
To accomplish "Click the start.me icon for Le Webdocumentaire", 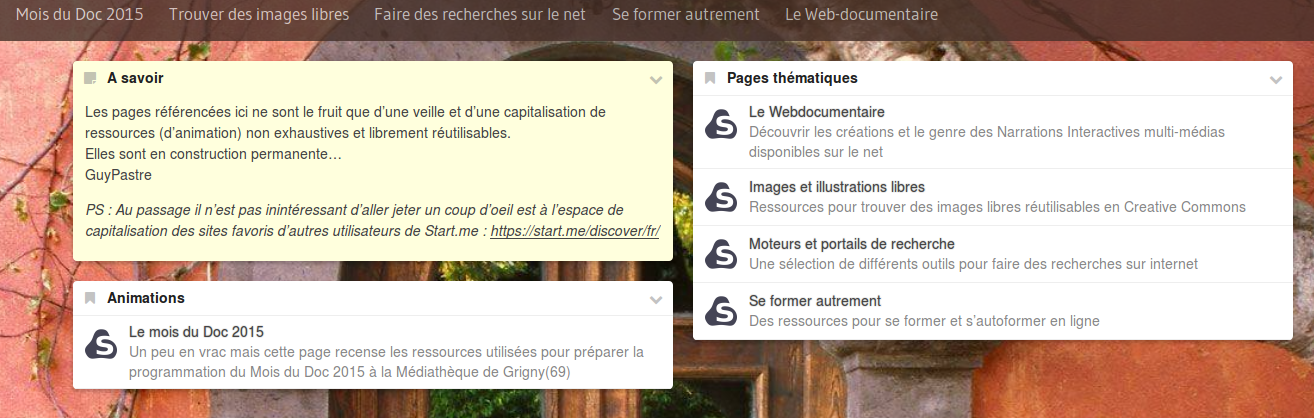I will (721, 123).
